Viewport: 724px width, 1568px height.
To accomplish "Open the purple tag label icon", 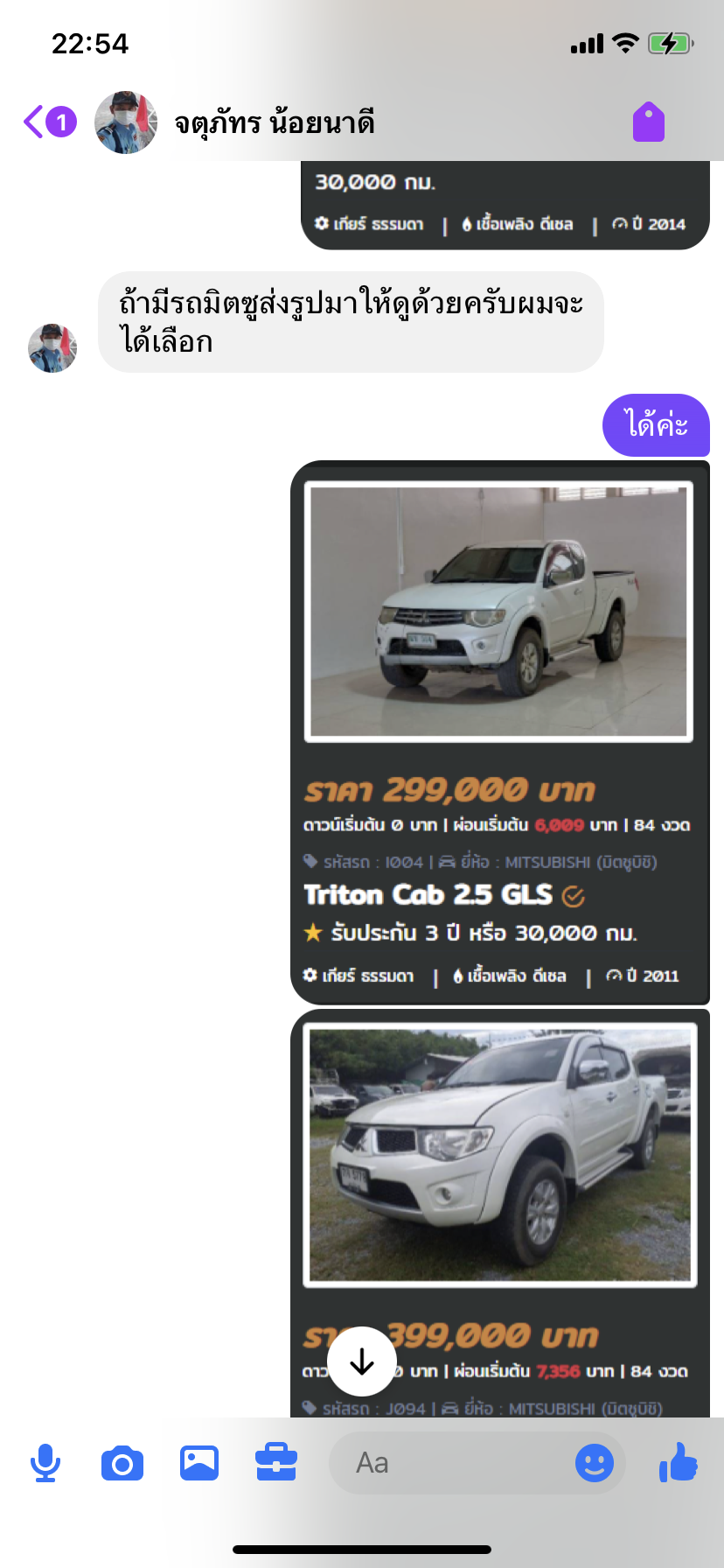I will (649, 122).
